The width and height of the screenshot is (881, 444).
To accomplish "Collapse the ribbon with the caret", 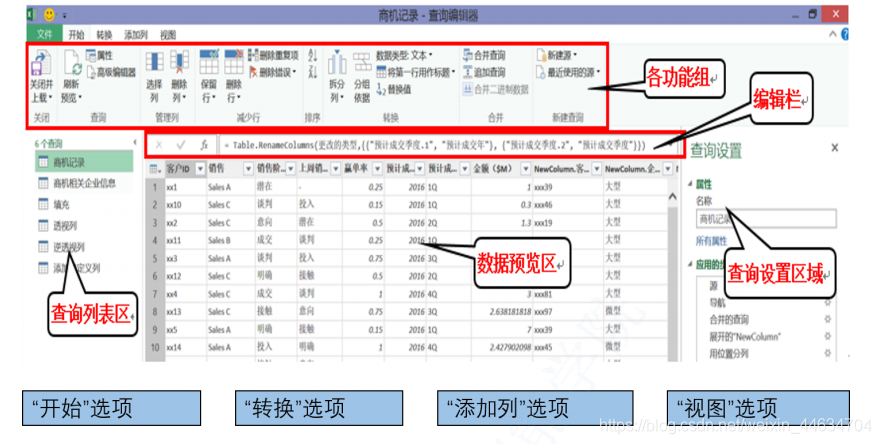I will [x=833, y=34].
